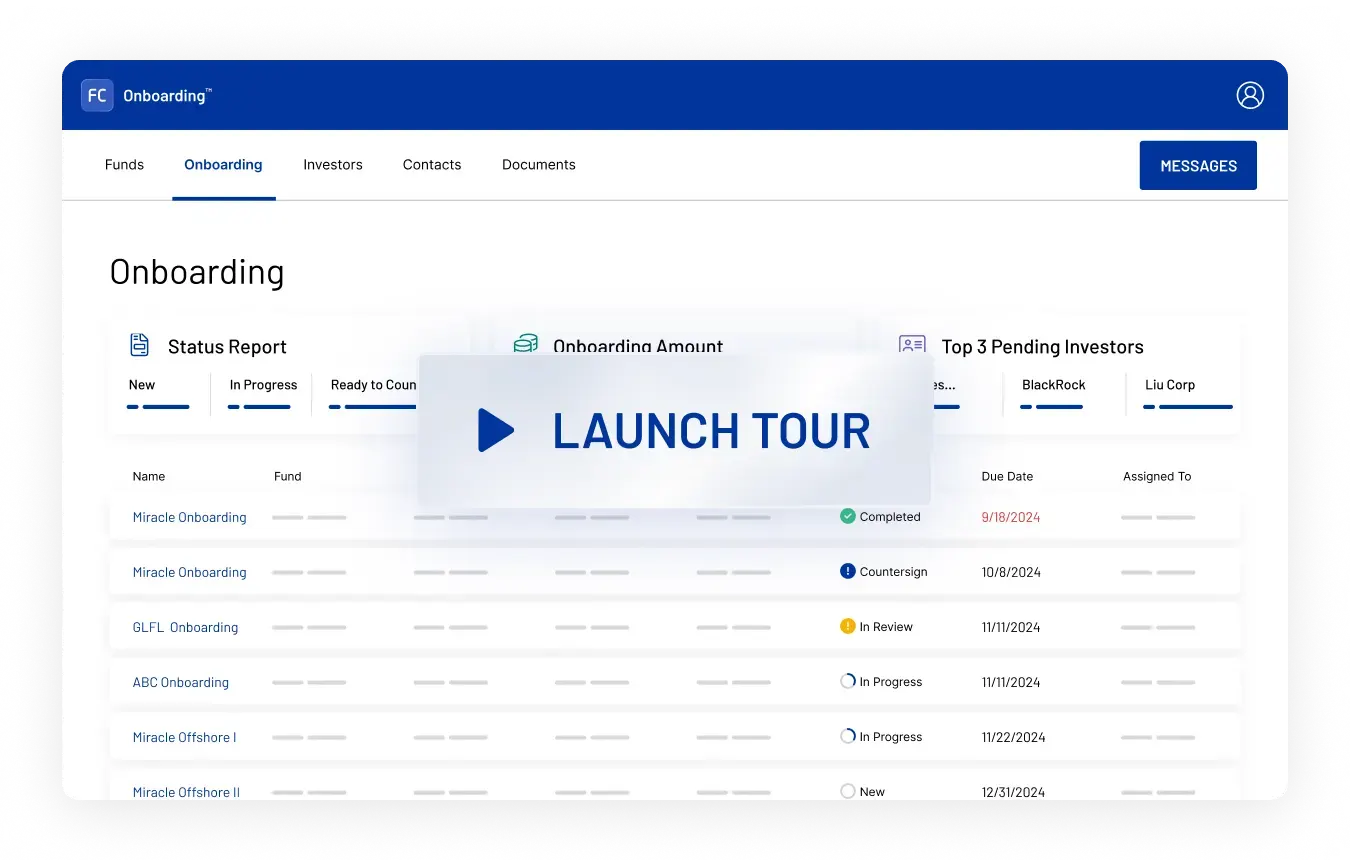The height and width of the screenshot is (860, 1350).
Task: Click the Due Date column header
Action: [1007, 477]
